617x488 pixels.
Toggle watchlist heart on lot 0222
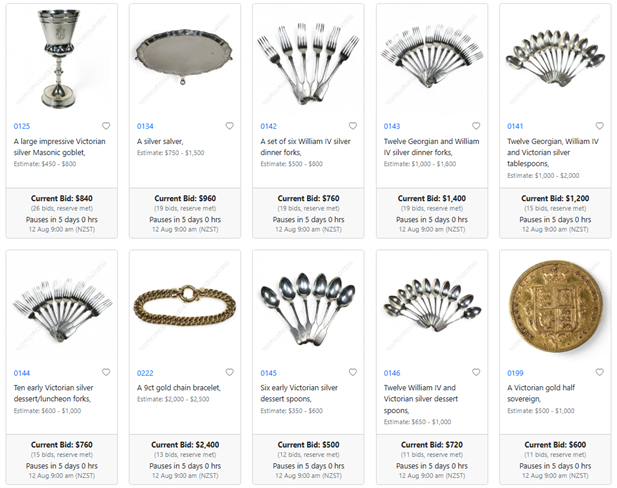click(x=229, y=372)
